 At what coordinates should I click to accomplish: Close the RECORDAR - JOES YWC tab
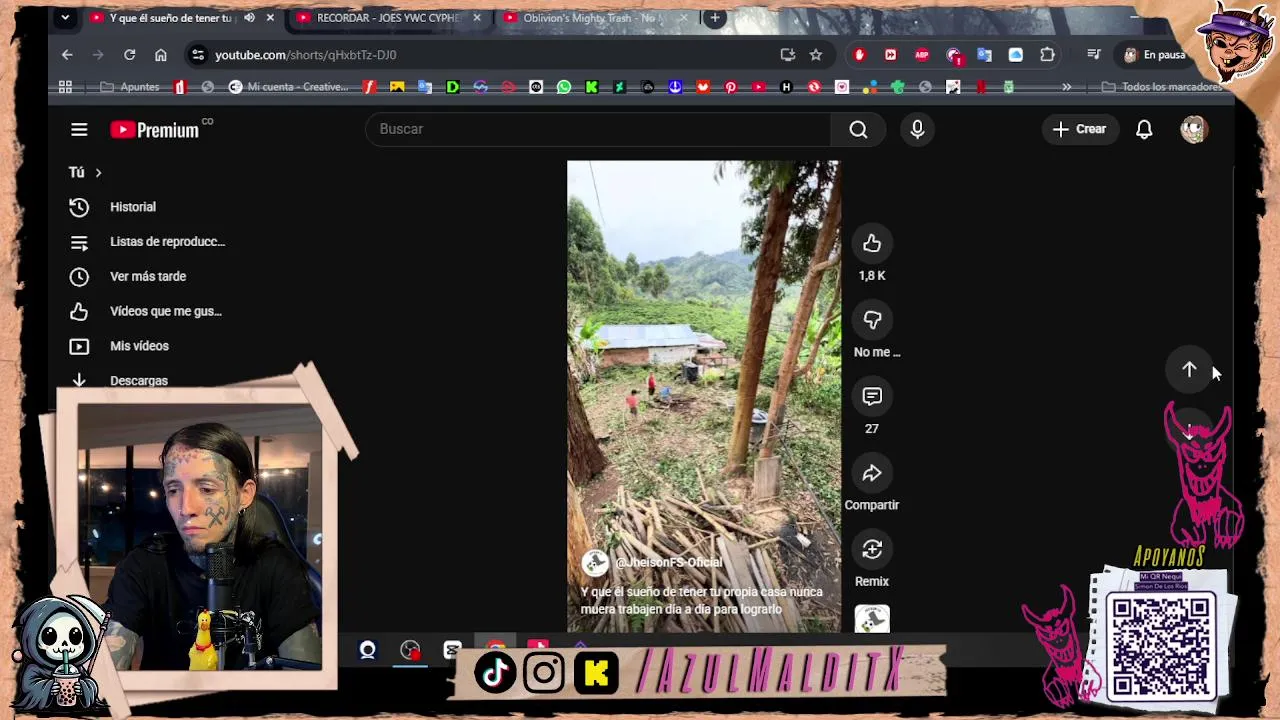(477, 18)
